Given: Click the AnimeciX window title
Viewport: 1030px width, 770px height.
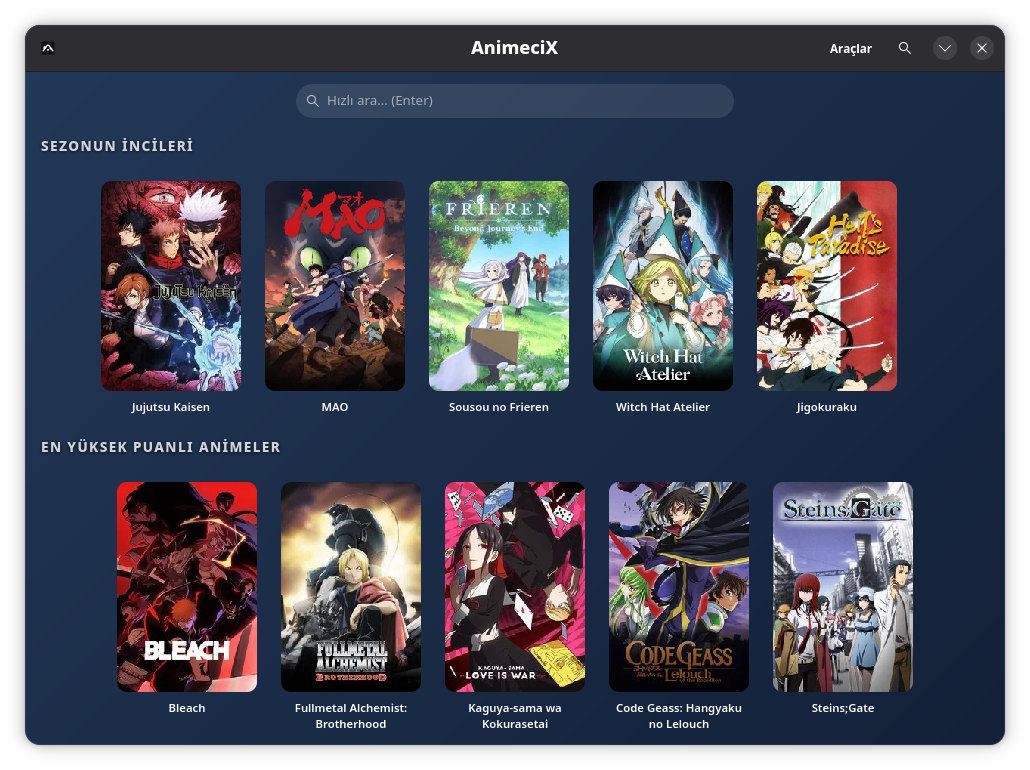Looking at the screenshot, I should tap(514, 48).
